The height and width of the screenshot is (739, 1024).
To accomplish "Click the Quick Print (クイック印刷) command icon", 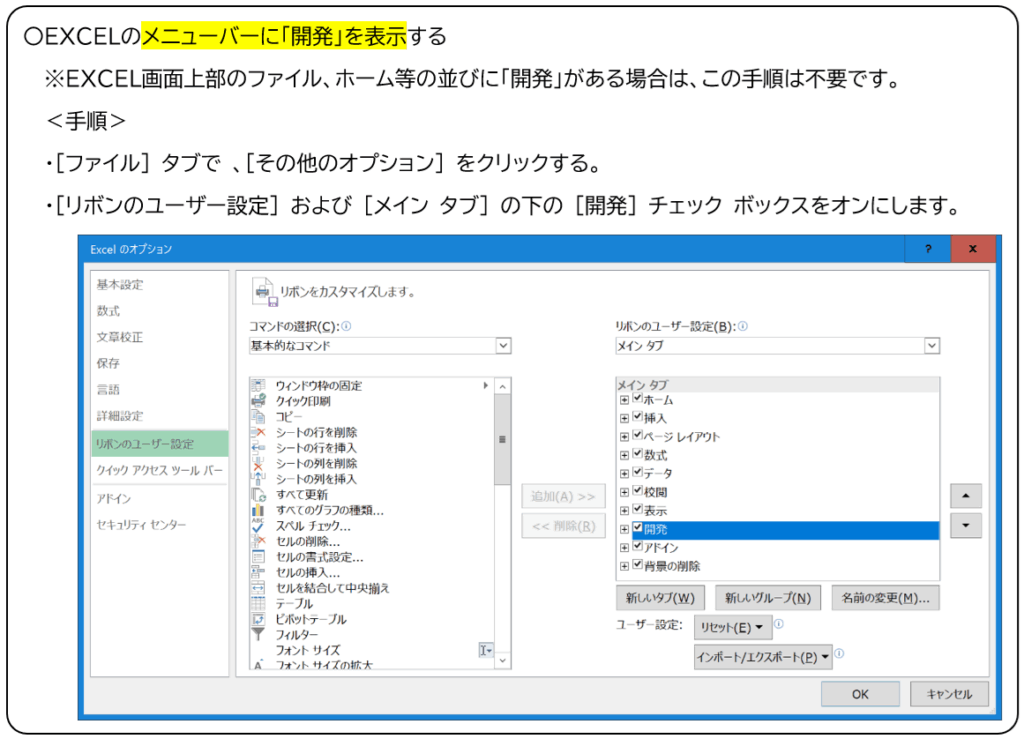I will [258, 401].
